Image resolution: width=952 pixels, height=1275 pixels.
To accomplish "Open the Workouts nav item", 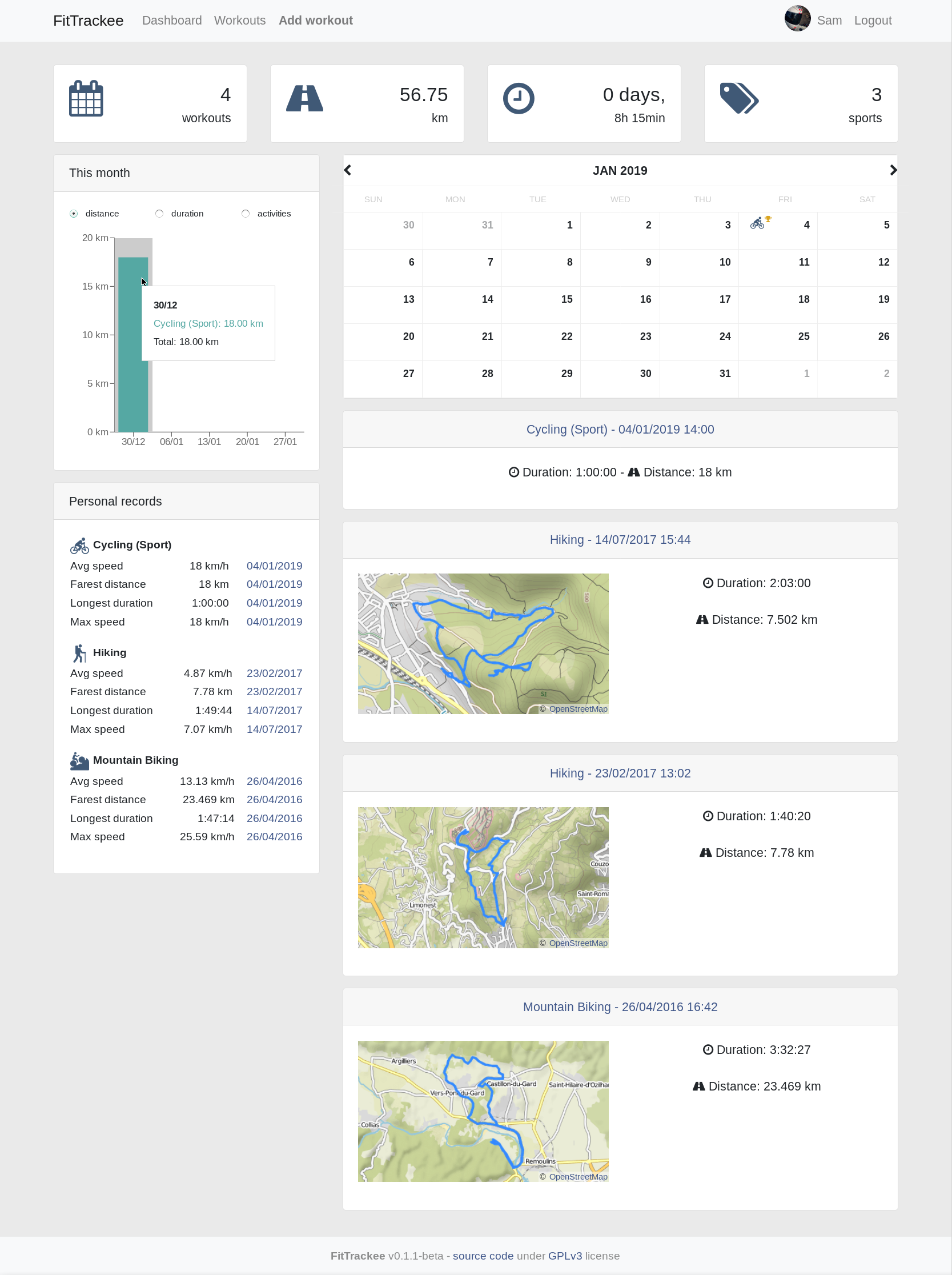I will click(x=240, y=21).
